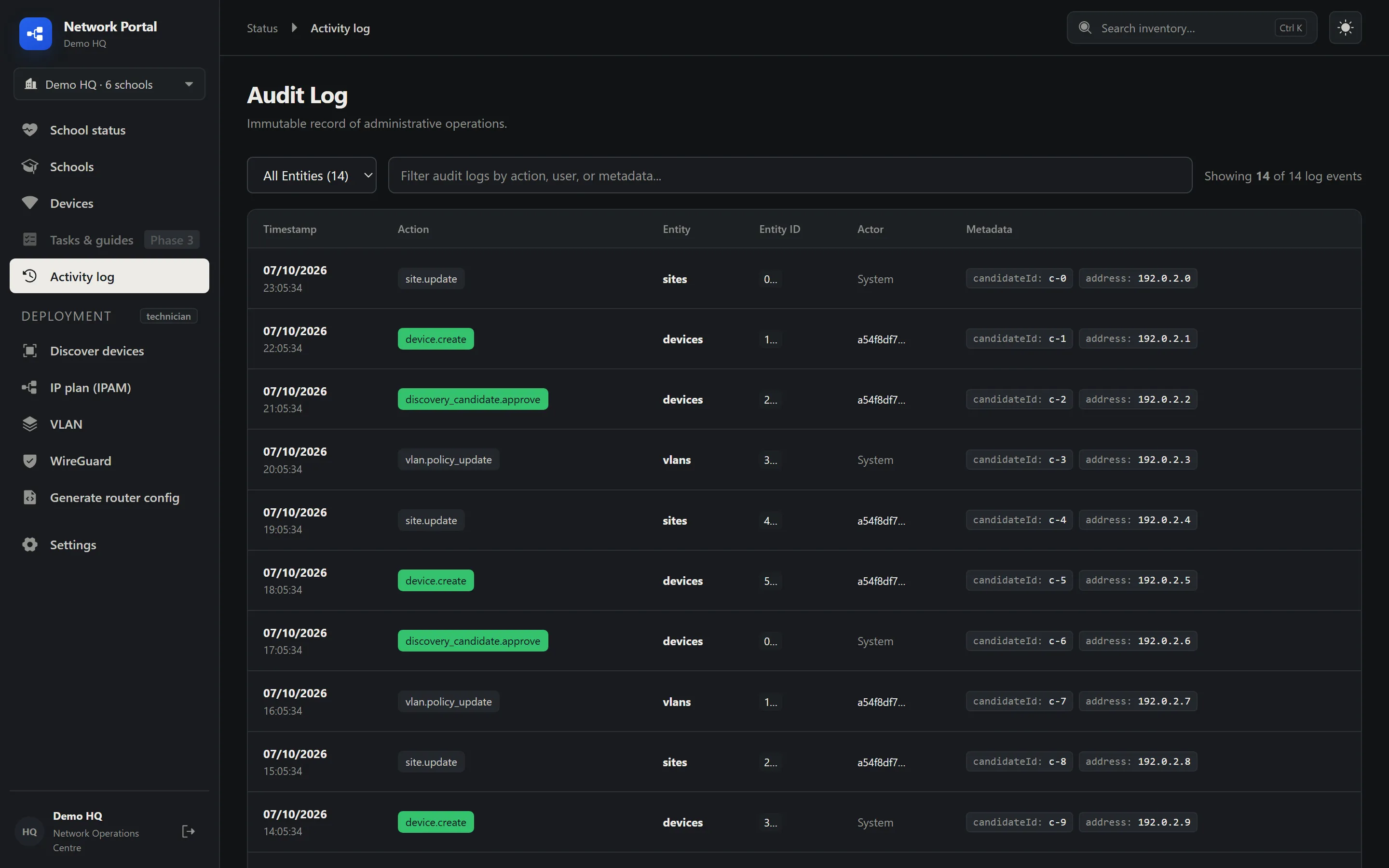Click the Generate router config file icon
Image resolution: width=1389 pixels, height=868 pixels.
(x=30, y=497)
